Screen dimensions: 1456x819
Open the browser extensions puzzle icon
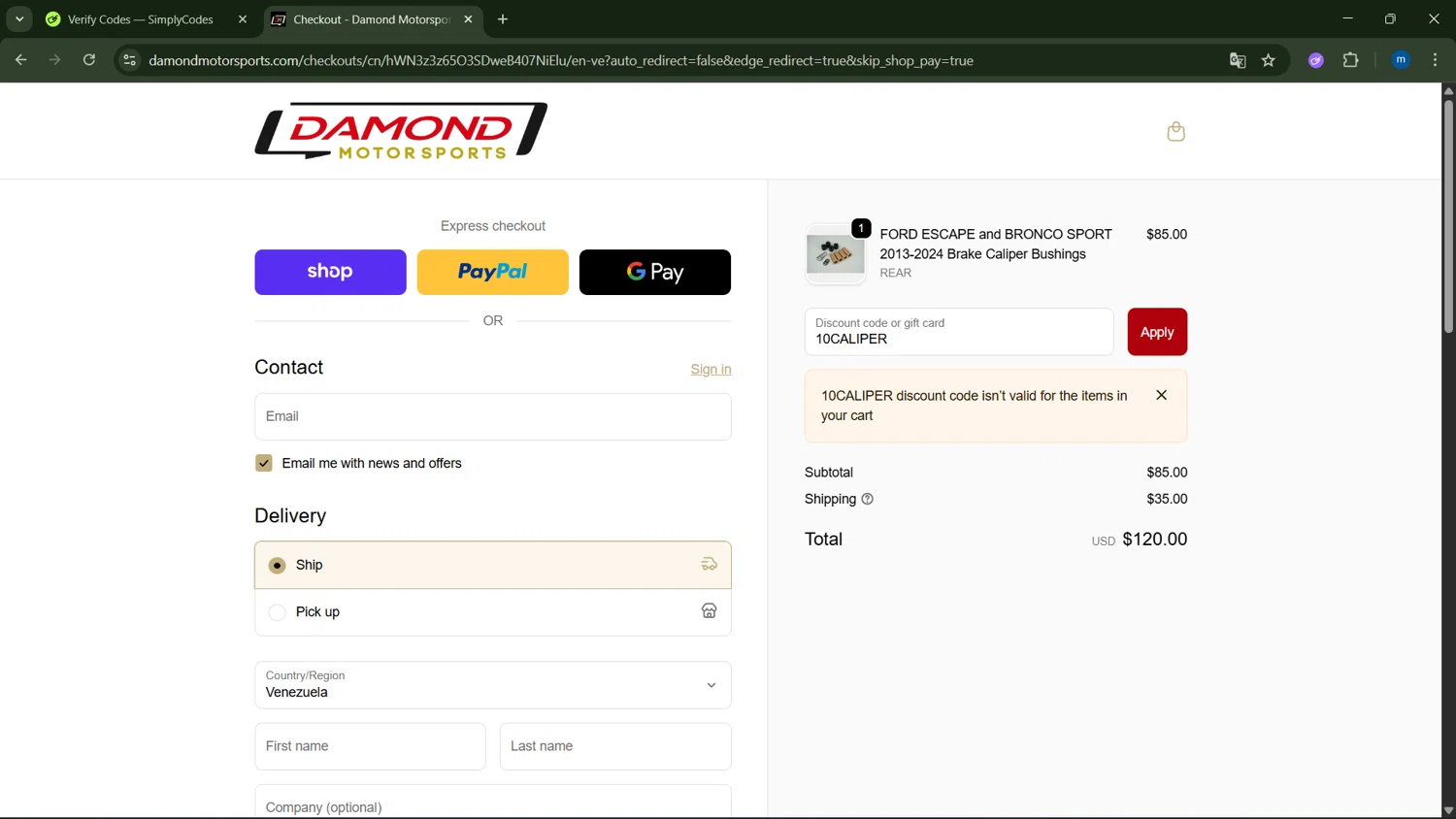1350,60
